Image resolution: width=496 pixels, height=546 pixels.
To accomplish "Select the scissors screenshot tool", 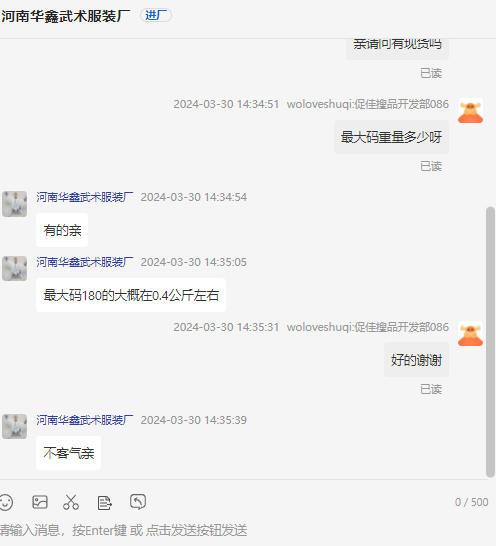I will pyautogui.click(x=71, y=502).
